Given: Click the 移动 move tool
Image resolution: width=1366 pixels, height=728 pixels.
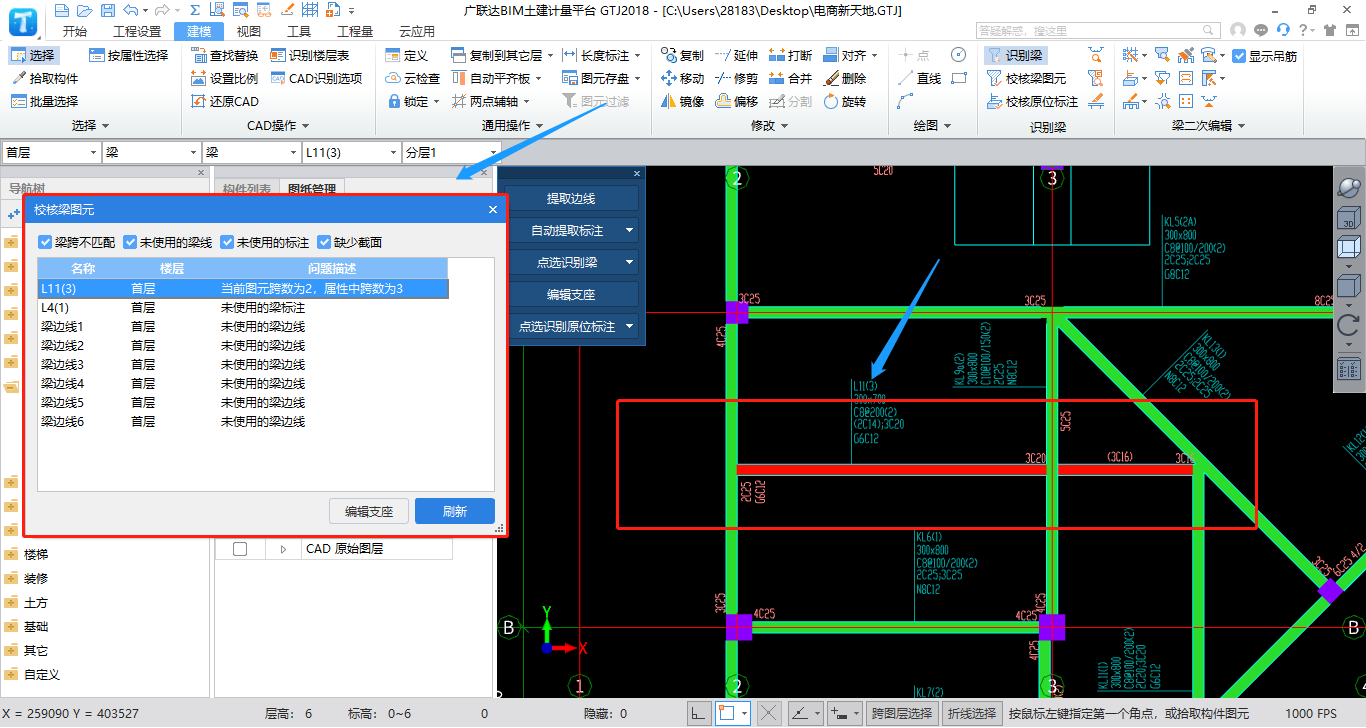Looking at the screenshot, I should (x=682, y=78).
